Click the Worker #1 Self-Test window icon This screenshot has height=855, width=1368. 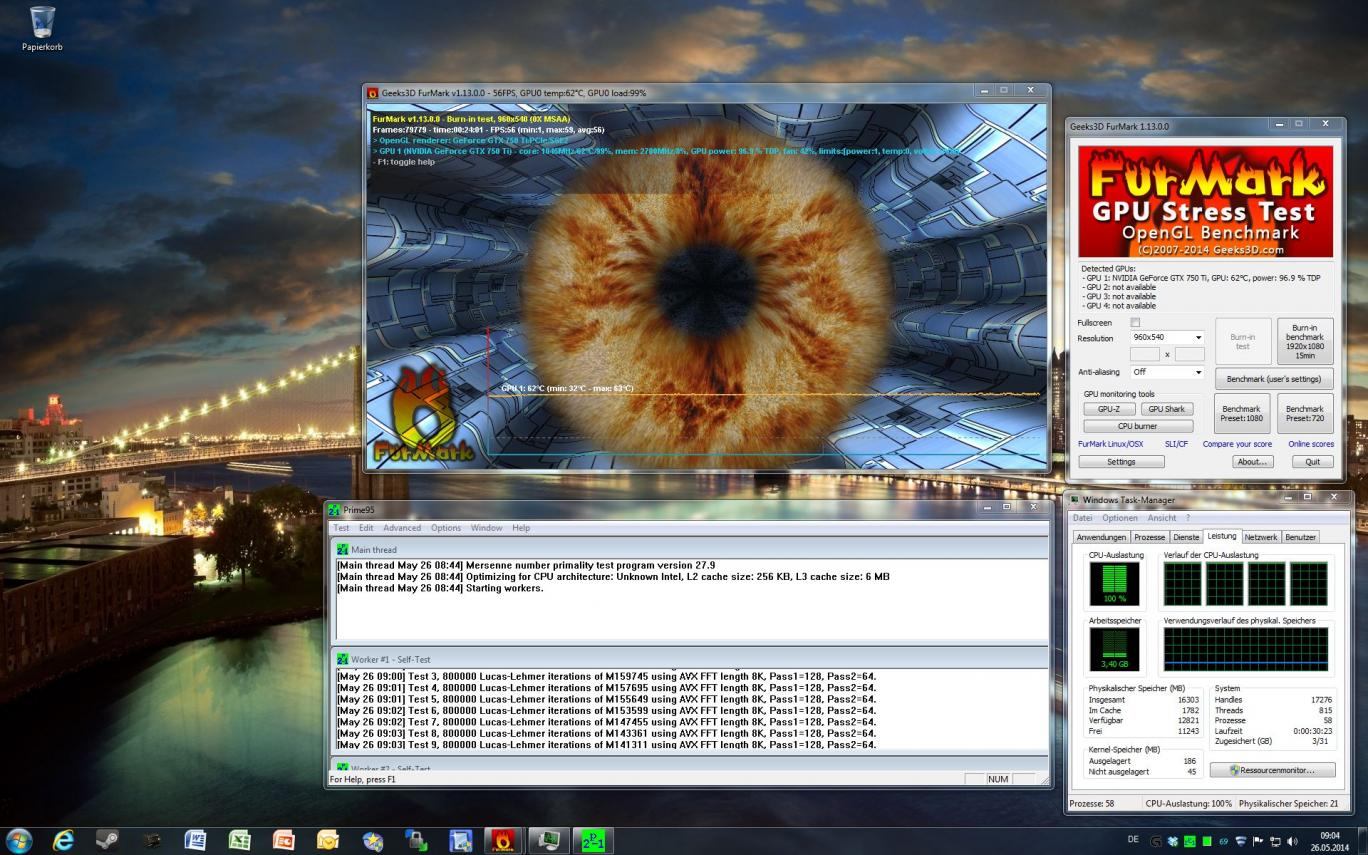click(x=343, y=659)
